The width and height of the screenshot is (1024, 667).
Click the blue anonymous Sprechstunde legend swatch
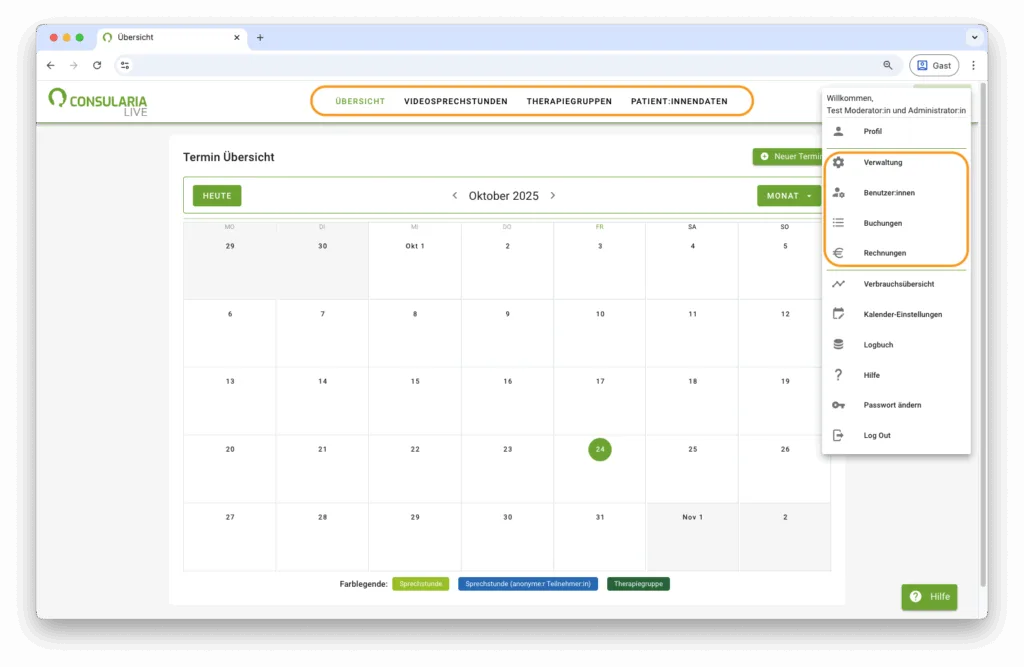pos(527,584)
